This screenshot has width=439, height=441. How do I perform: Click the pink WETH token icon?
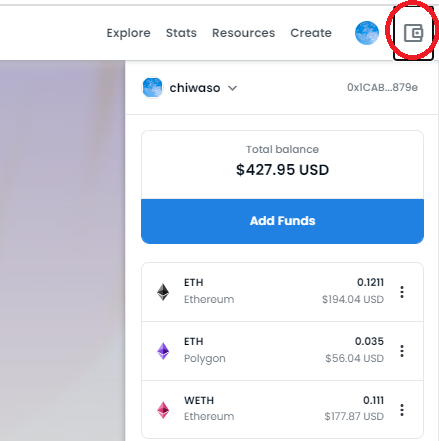pyautogui.click(x=163, y=410)
